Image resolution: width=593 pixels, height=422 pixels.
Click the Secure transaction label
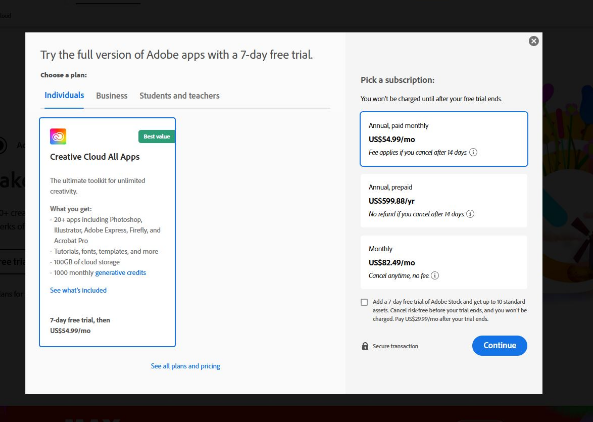pos(395,346)
